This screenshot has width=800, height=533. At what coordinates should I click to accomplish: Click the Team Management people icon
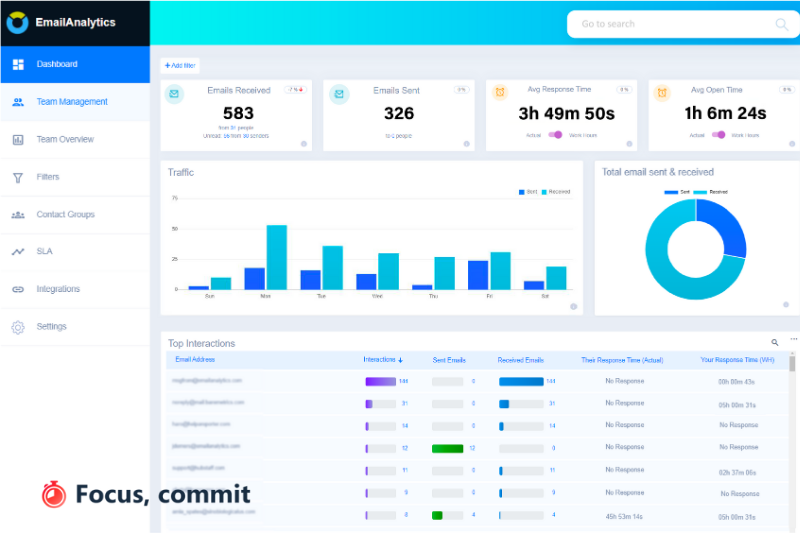click(x=18, y=102)
